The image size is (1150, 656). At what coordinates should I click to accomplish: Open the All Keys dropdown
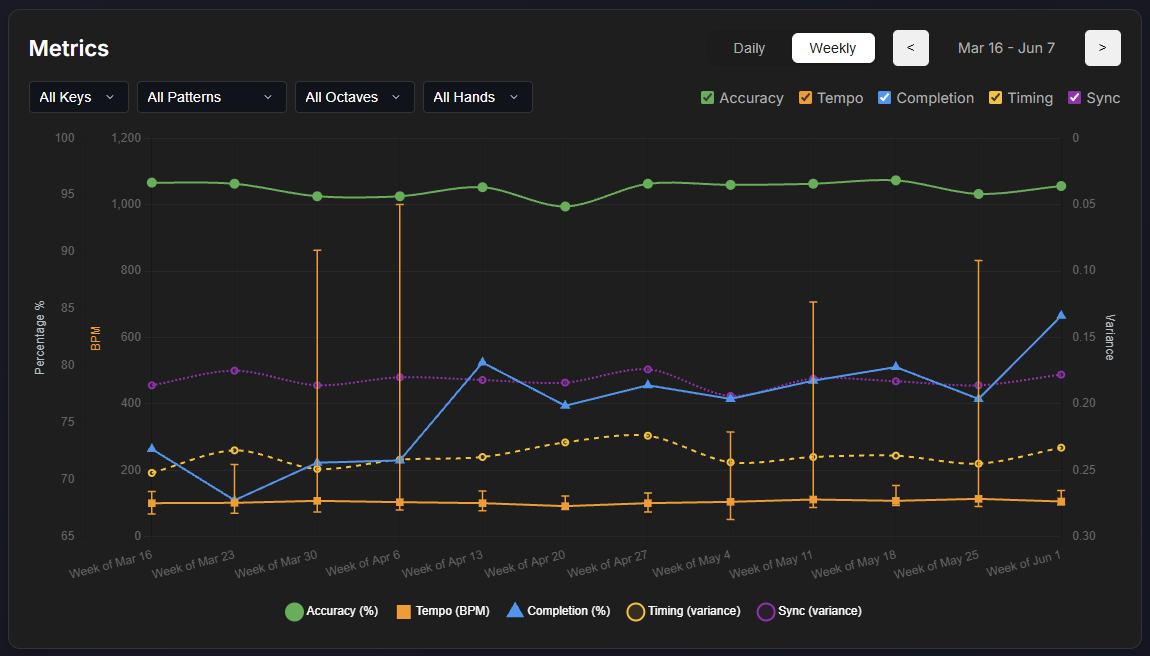(x=78, y=97)
